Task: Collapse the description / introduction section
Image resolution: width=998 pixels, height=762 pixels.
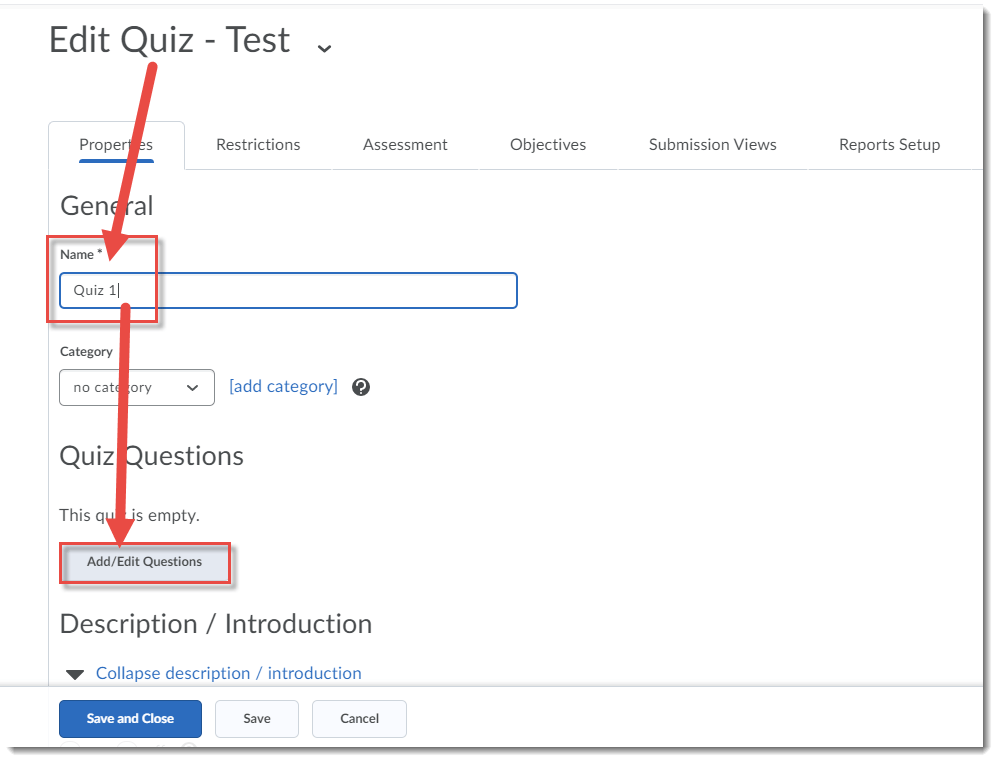Action: (x=228, y=673)
